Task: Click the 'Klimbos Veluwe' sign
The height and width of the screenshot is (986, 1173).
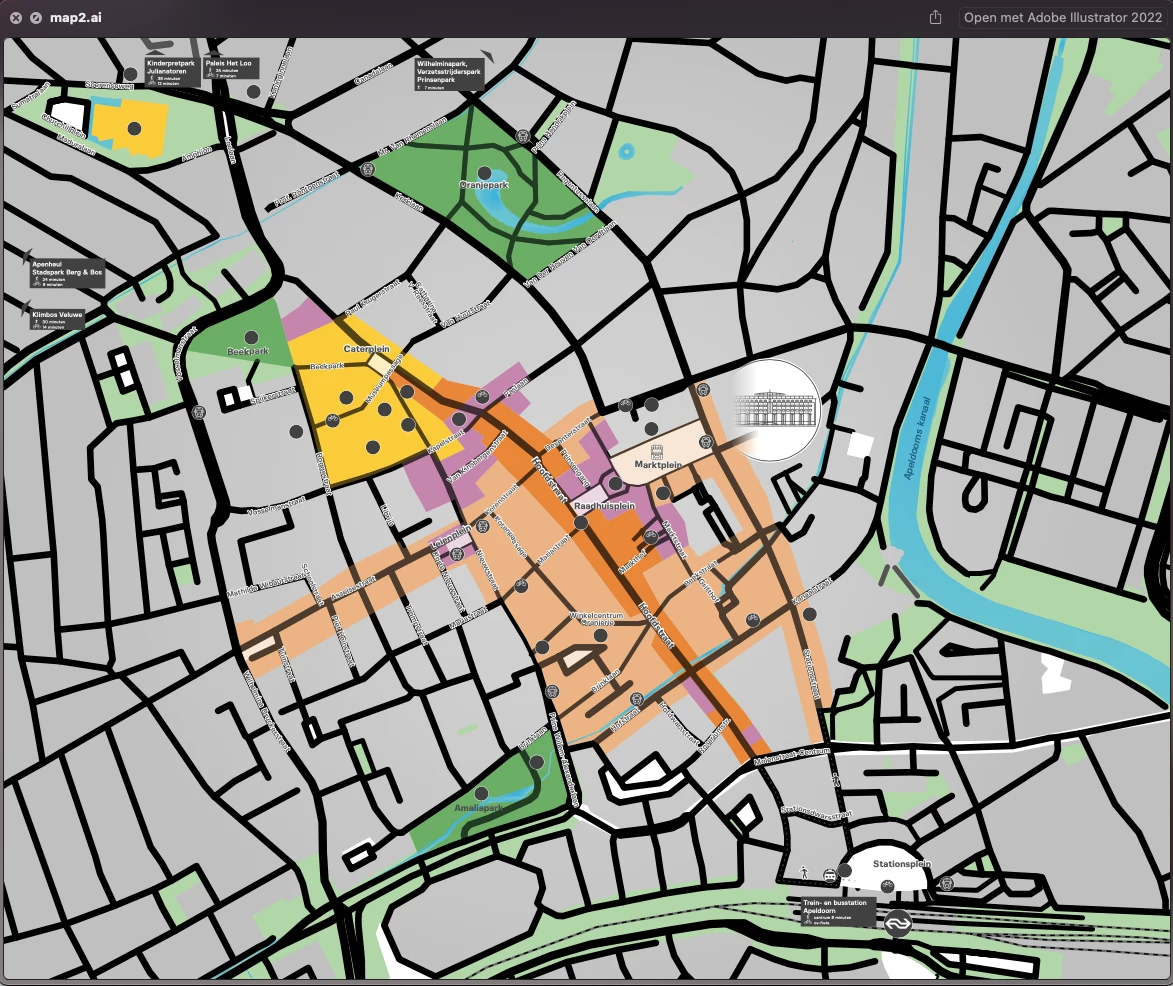Action: [58, 319]
